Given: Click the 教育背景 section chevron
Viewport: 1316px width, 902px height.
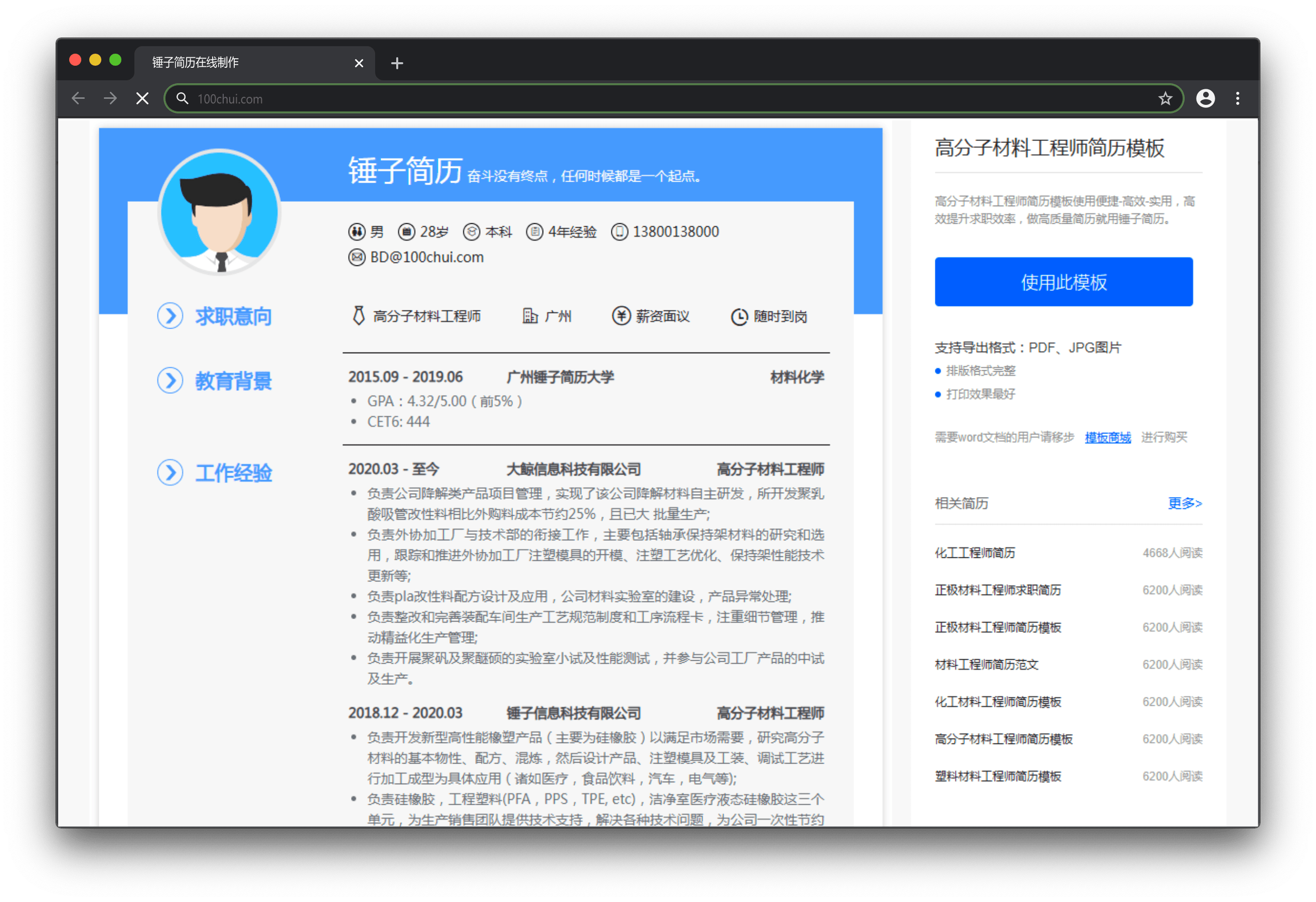Looking at the screenshot, I should 170,380.
